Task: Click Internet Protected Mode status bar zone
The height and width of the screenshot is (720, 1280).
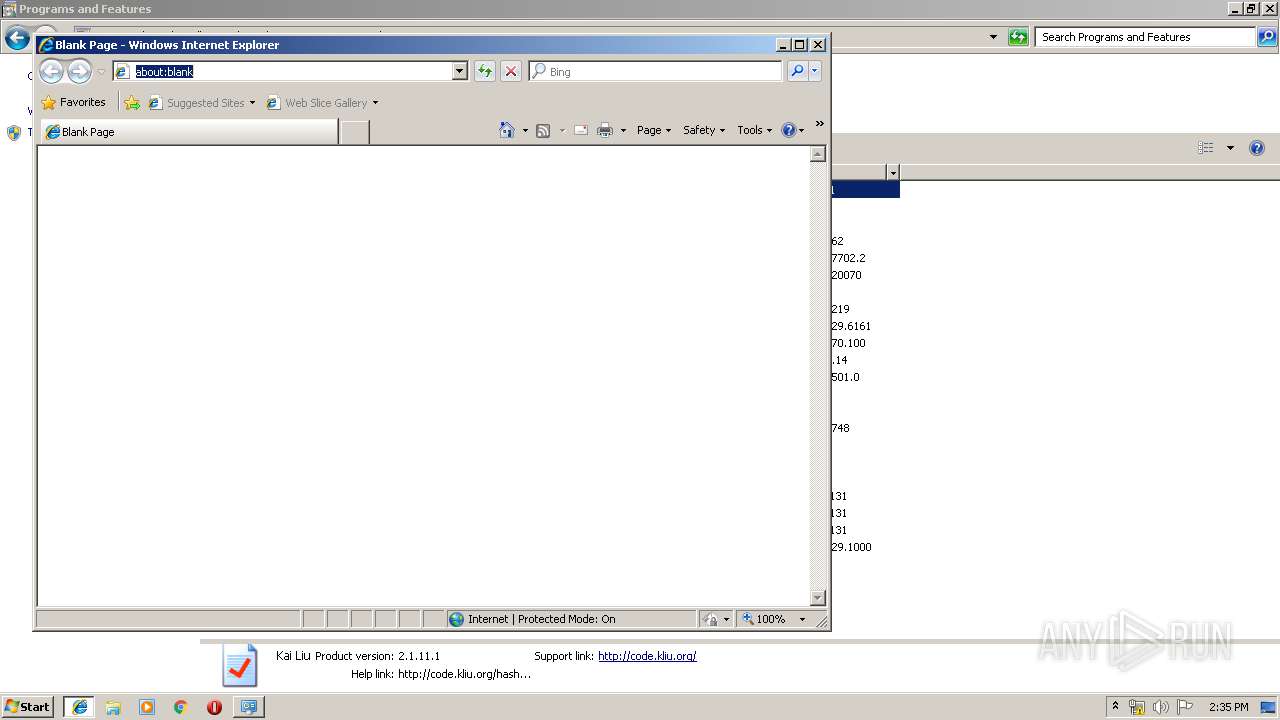Action: [571, 619]
